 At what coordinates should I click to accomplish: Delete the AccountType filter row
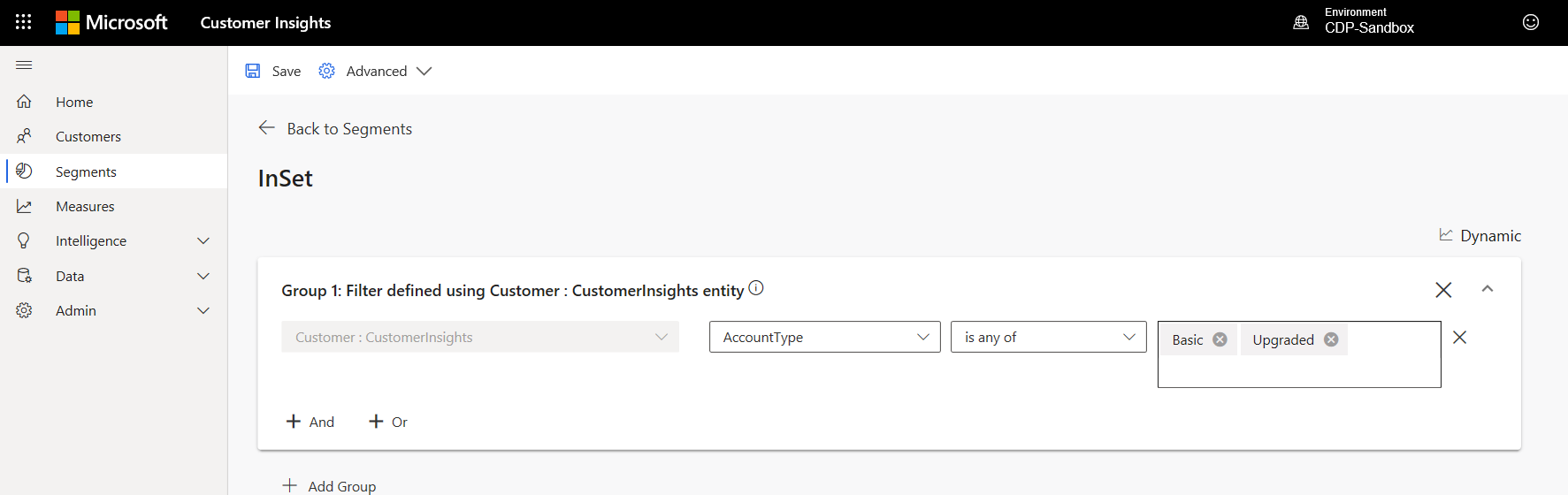click(1460, 338)
